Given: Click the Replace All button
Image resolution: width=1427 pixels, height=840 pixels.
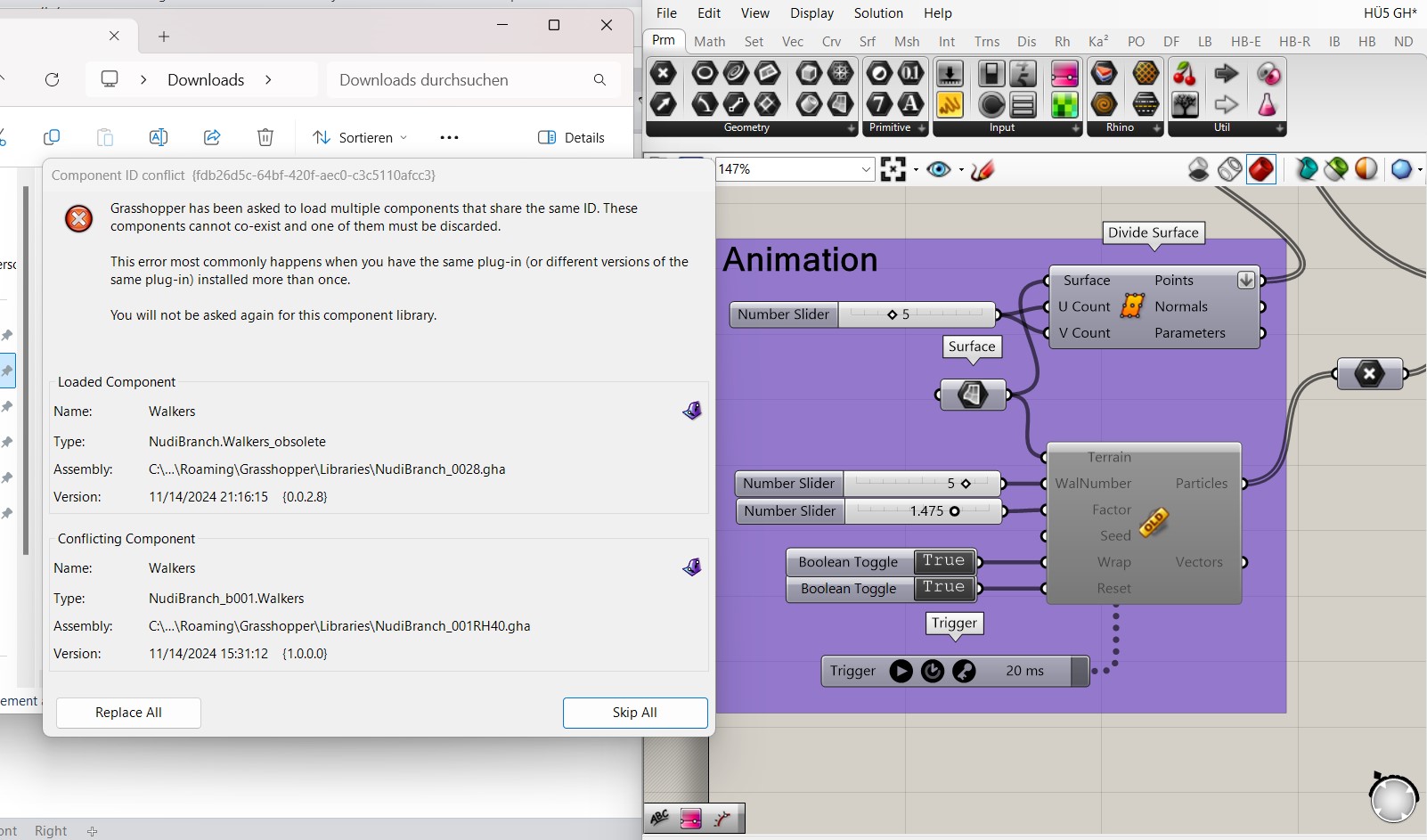Looking at the screenshot, I should click(x=127, y=713).
